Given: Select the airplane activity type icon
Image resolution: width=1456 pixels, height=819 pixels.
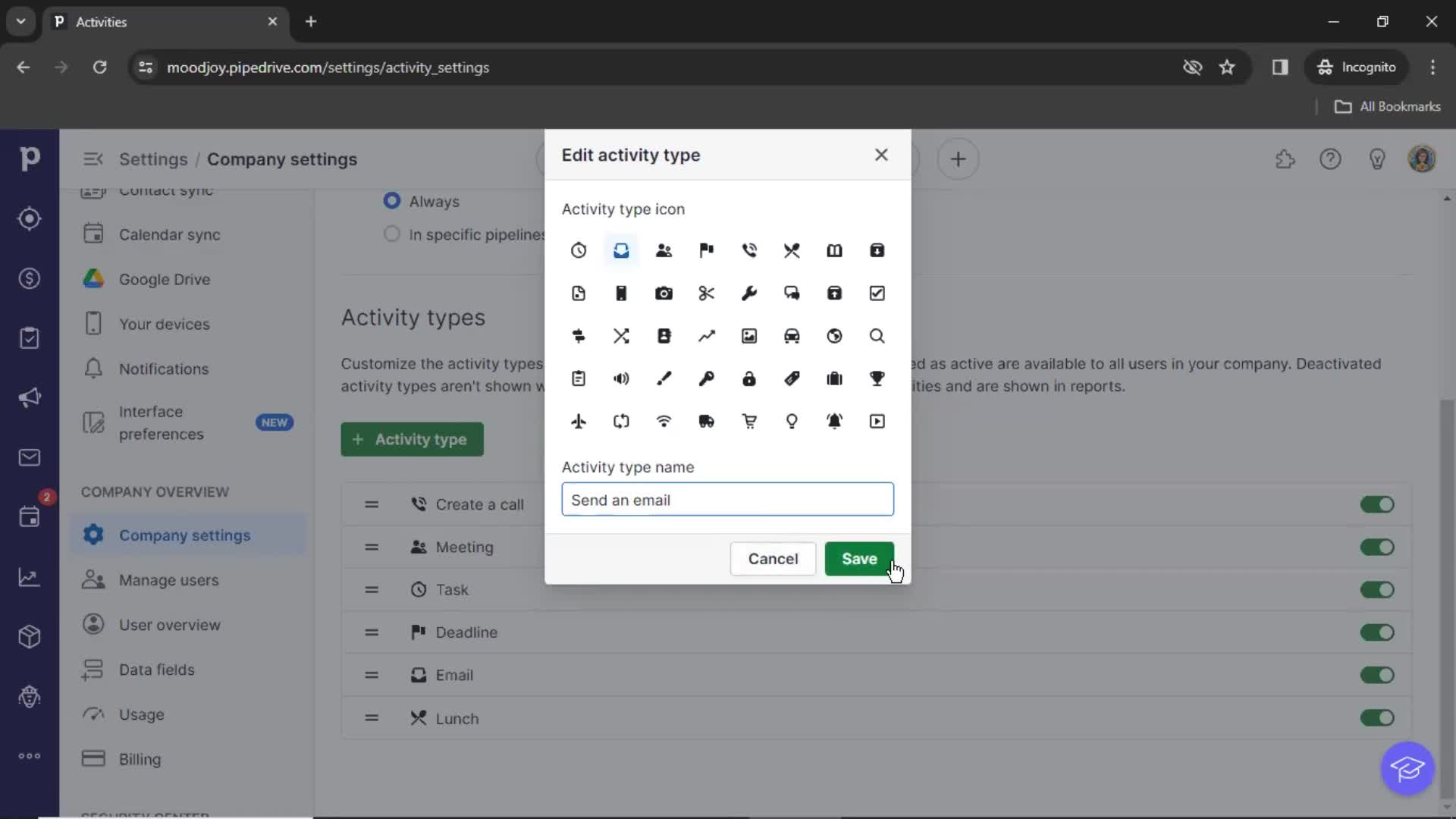Looking at the screenshot, I should (578, 421).
